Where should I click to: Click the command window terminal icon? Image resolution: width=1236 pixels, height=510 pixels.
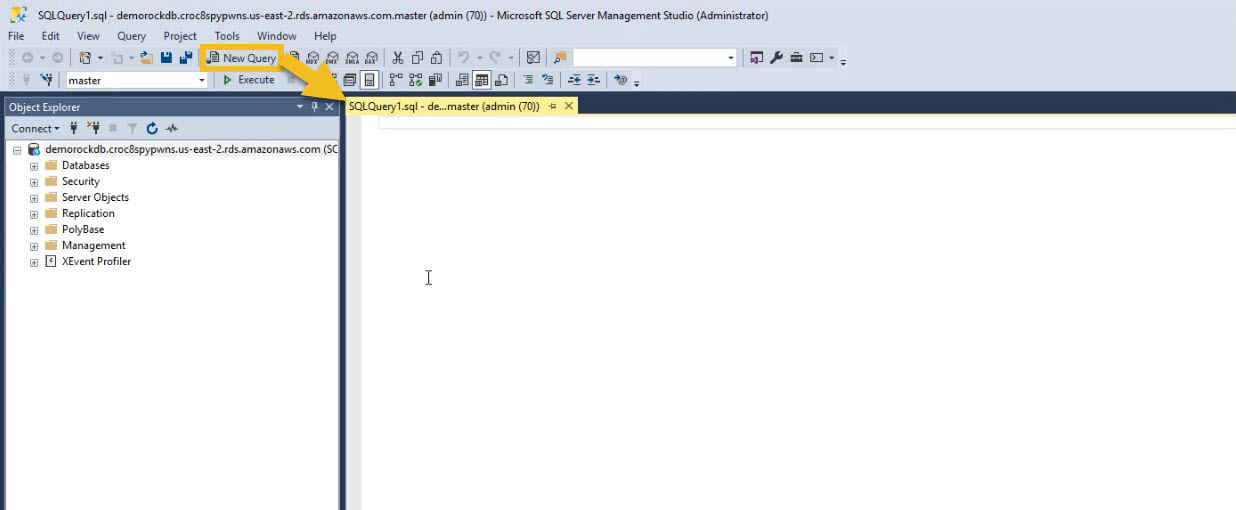coord(817,58)
